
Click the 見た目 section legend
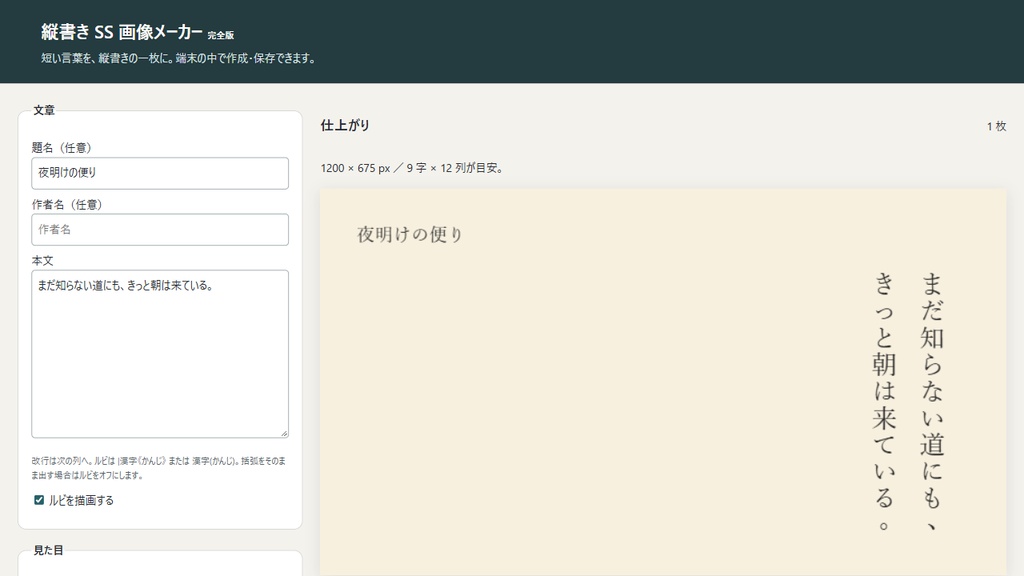point(48,551)
